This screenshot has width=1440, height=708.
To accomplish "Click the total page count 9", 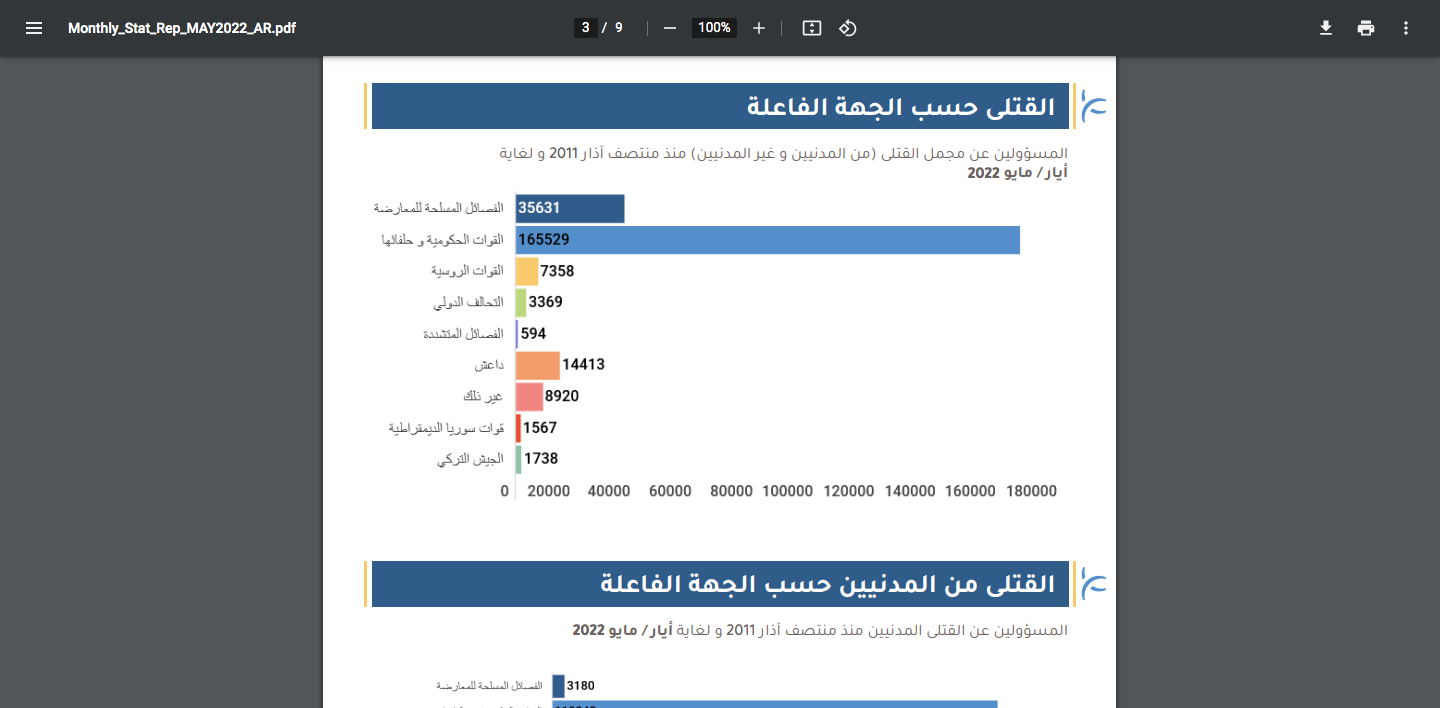I will pos(619,28).
